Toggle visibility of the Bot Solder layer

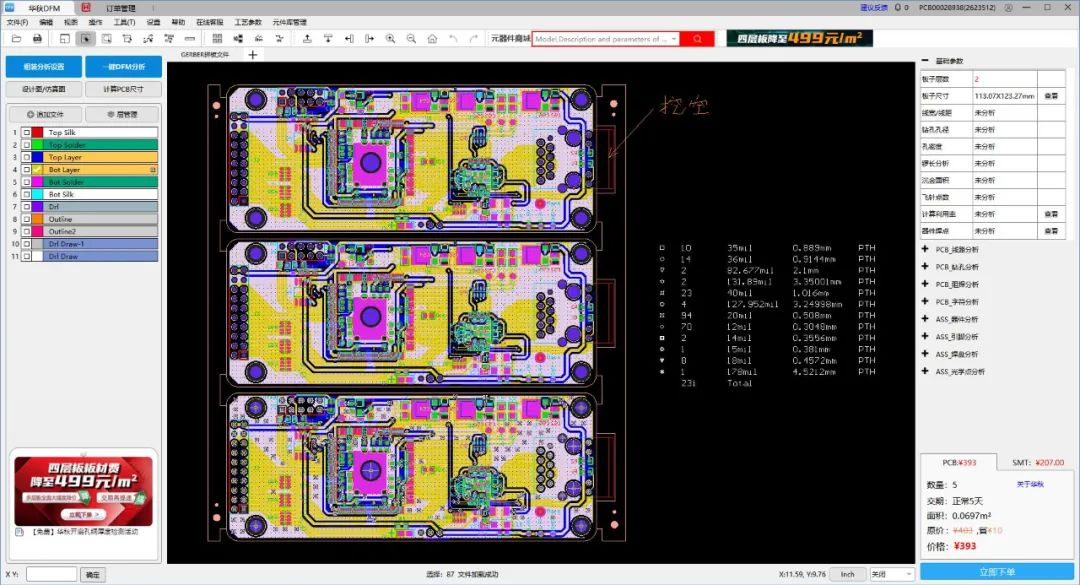coord(26,183)
